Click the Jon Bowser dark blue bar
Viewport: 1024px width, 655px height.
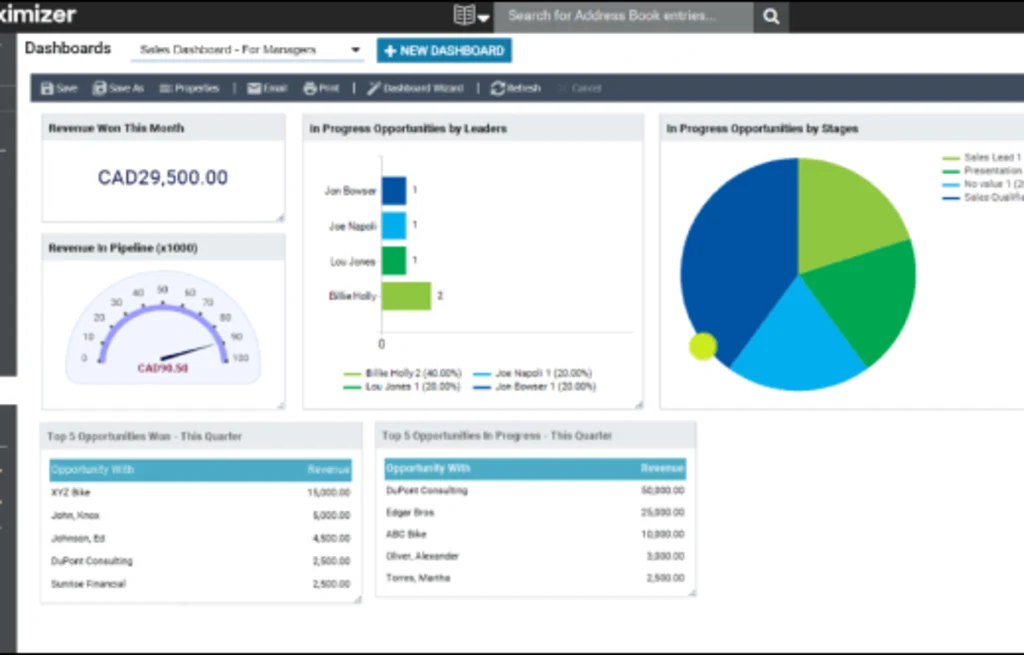tap(394, 191)
